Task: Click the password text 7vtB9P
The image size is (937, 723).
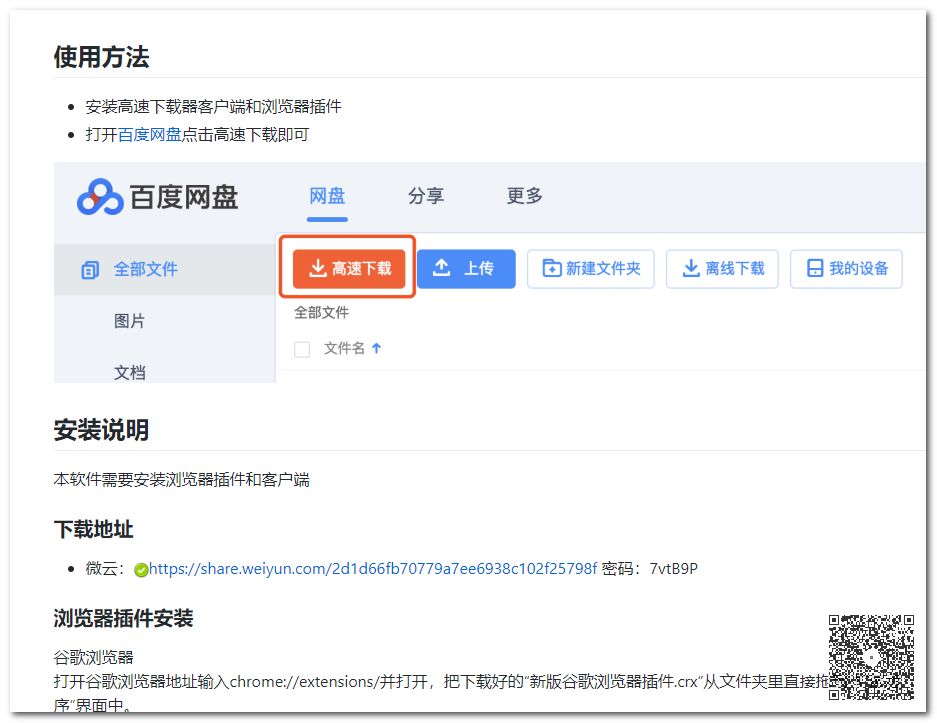Action: point(673,568)
